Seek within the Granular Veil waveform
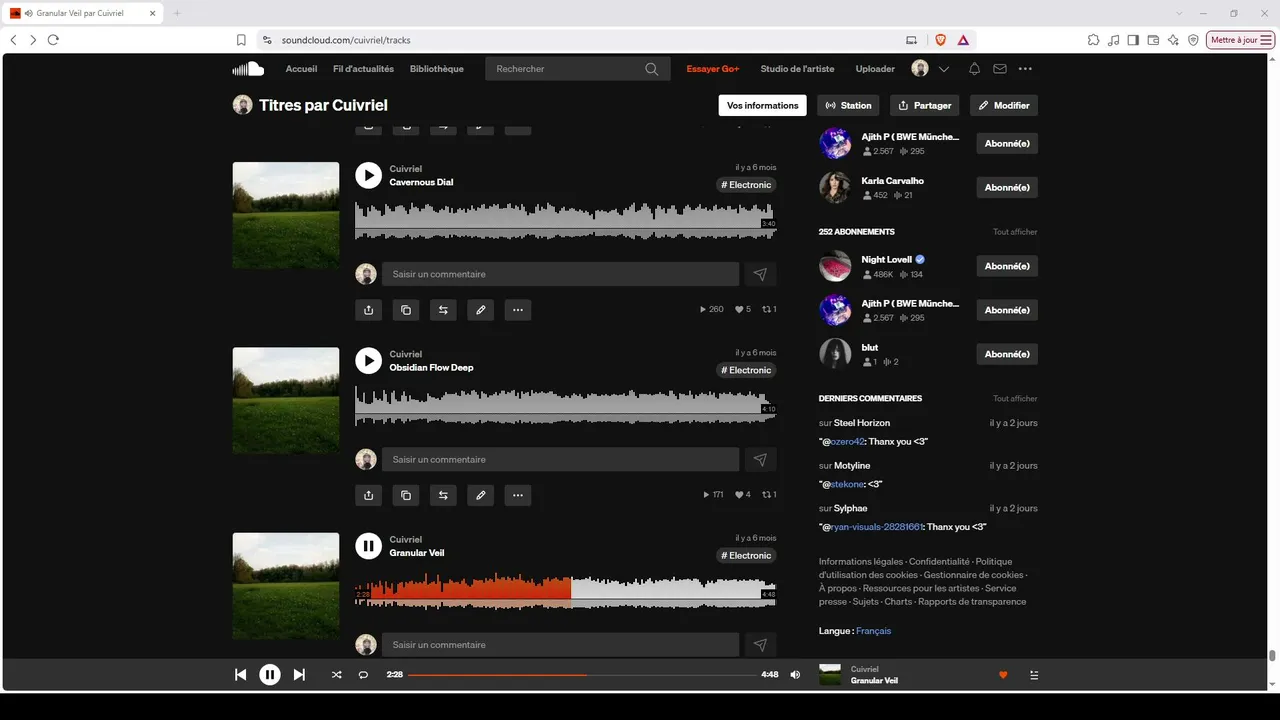This screenshot has height=720, width=1280. [x=565, y=591]
